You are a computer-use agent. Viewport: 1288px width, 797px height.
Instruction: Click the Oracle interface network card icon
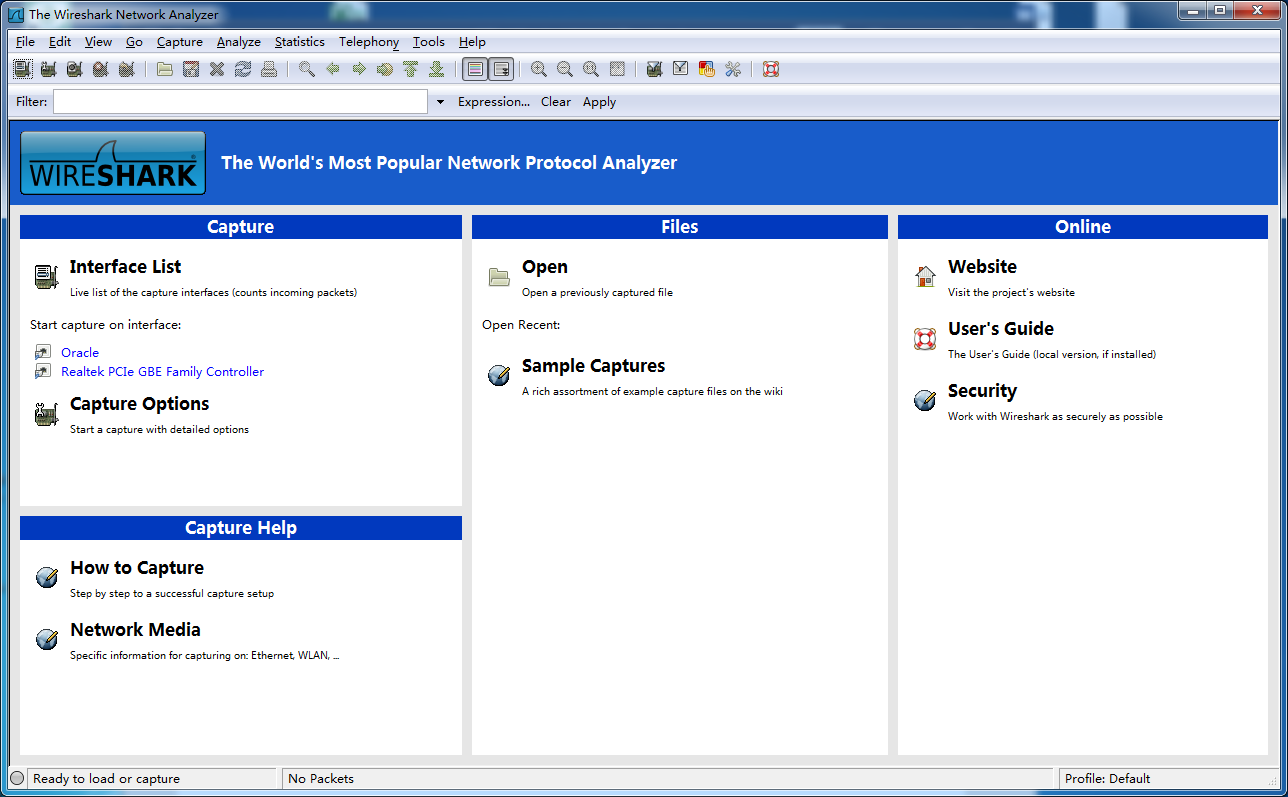click(42, 352)
